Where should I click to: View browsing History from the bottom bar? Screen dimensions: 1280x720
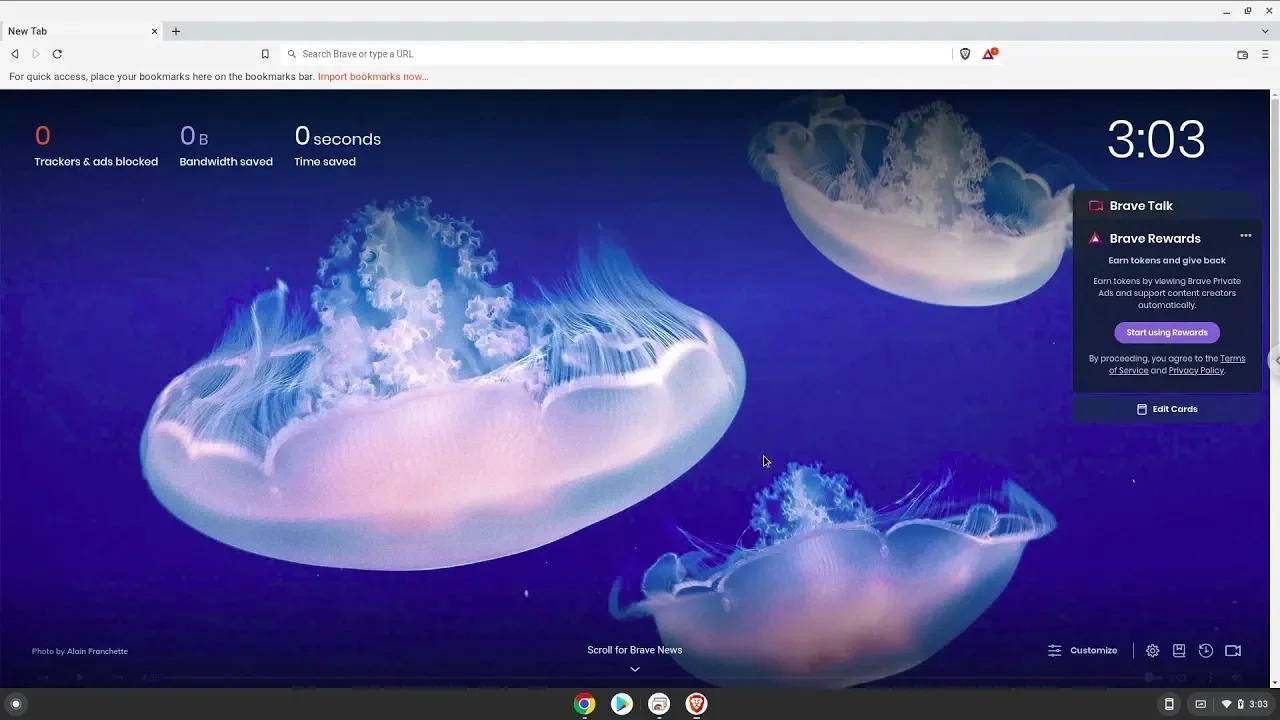[x=1206, y=650]
